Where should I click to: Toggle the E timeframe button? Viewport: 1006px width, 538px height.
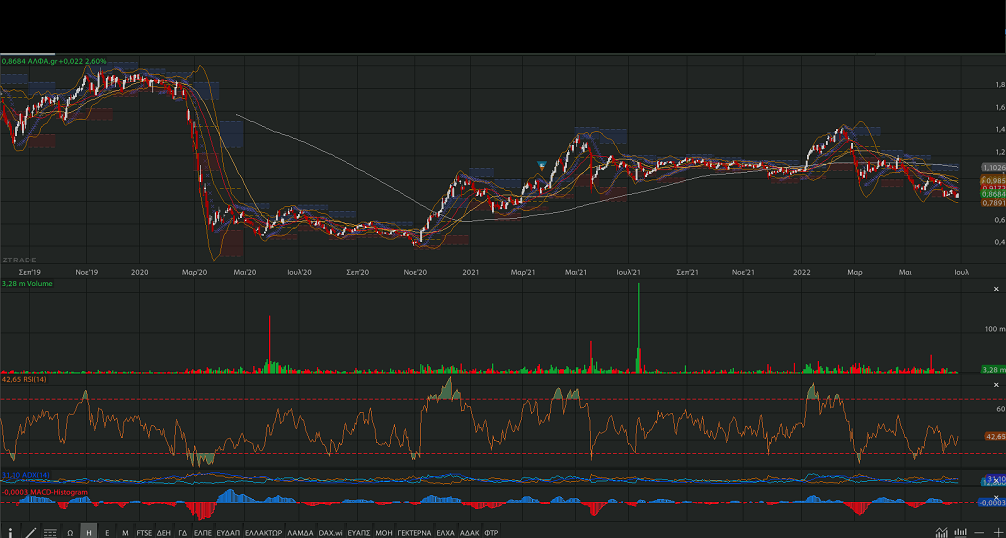click(107, 532)
